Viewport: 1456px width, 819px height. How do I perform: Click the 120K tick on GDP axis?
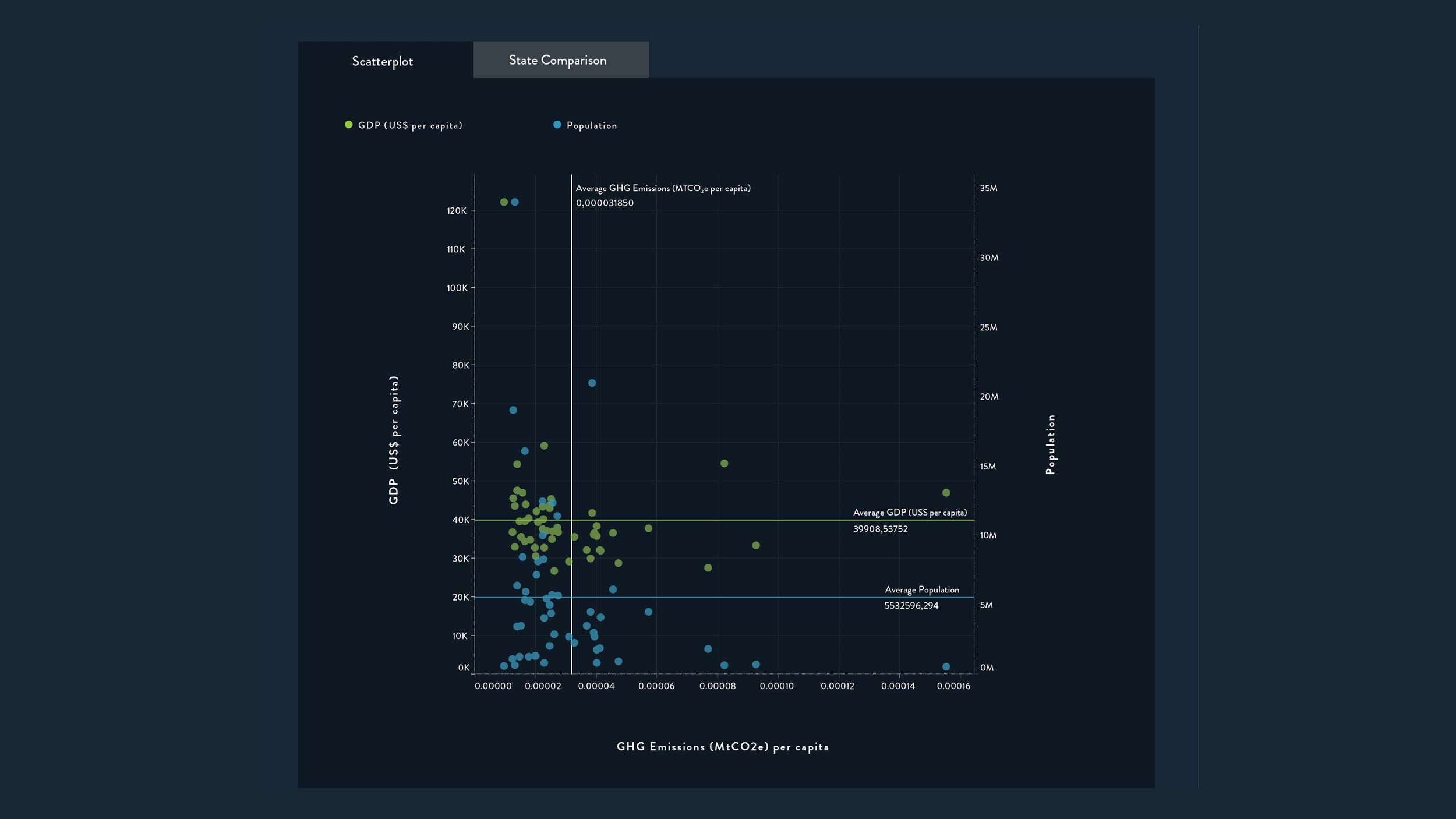coord(457,211)
